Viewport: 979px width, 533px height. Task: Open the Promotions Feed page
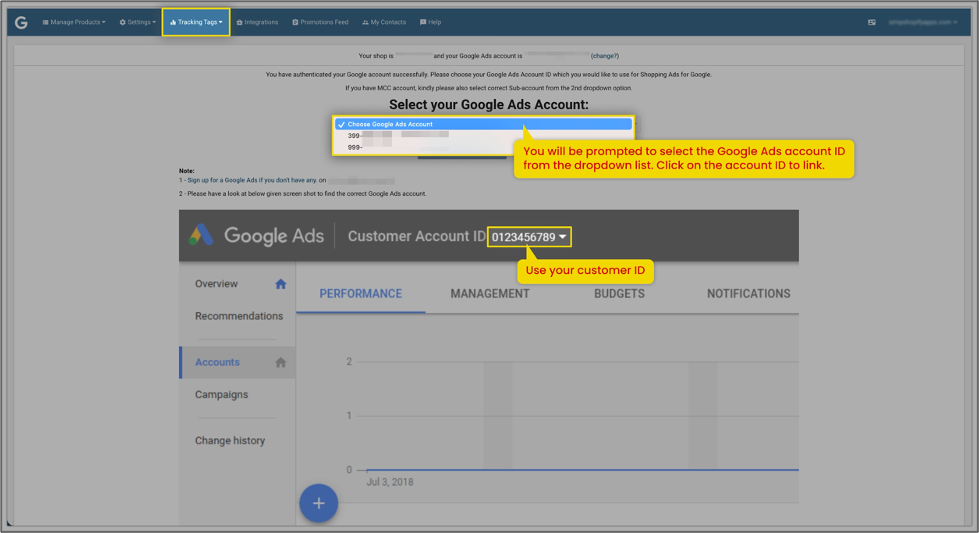tap(320, 22)
